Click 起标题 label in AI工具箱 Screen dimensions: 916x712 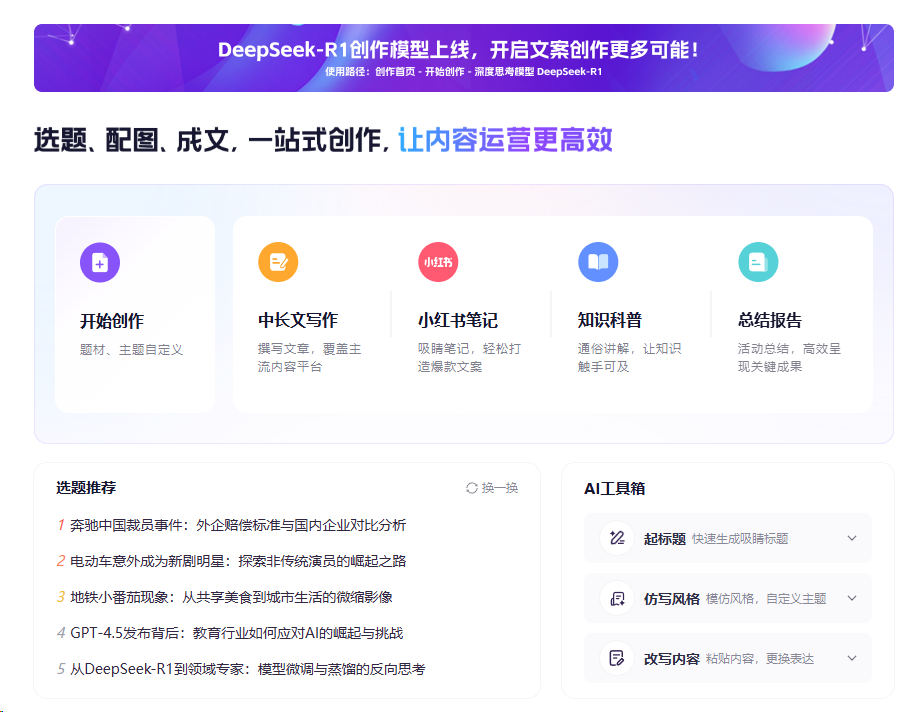click(665, 539)
